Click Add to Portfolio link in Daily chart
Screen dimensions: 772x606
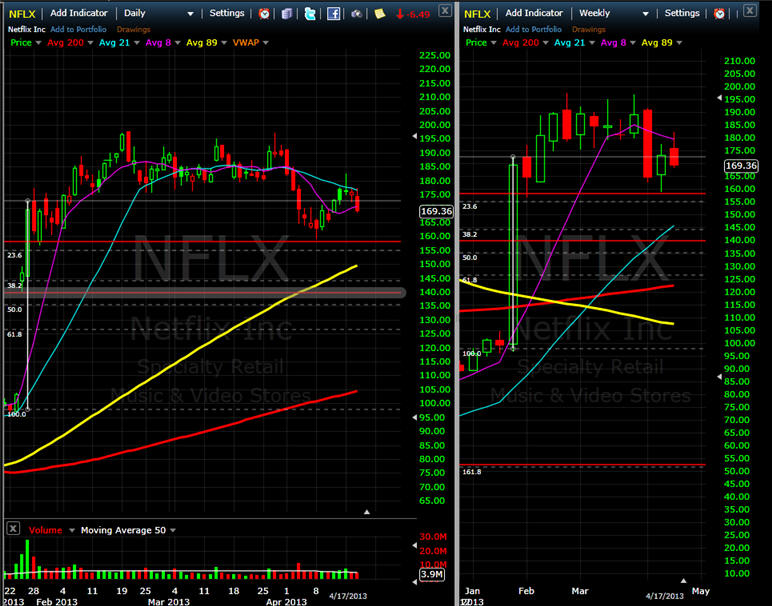tap(78, 30)
